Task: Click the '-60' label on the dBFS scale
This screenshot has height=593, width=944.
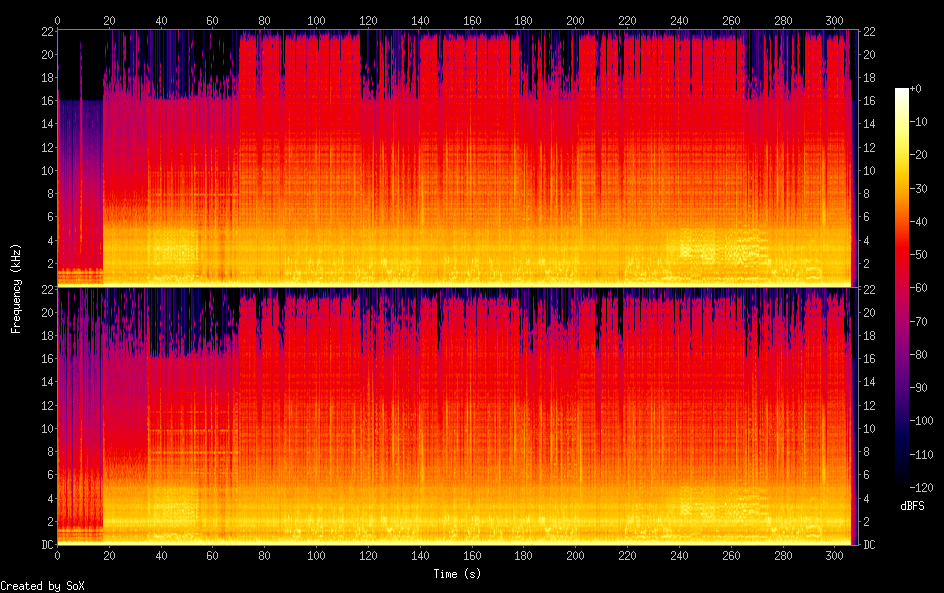Action: [925, 288]
